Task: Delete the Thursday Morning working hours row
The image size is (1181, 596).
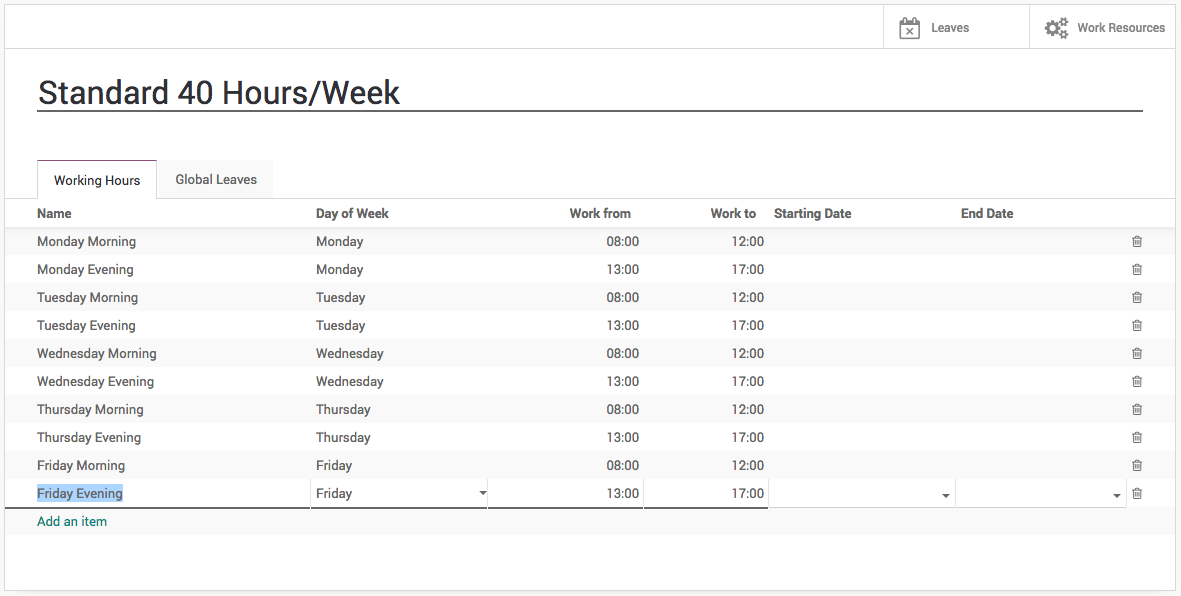Action: click(x=1136, y=409)
